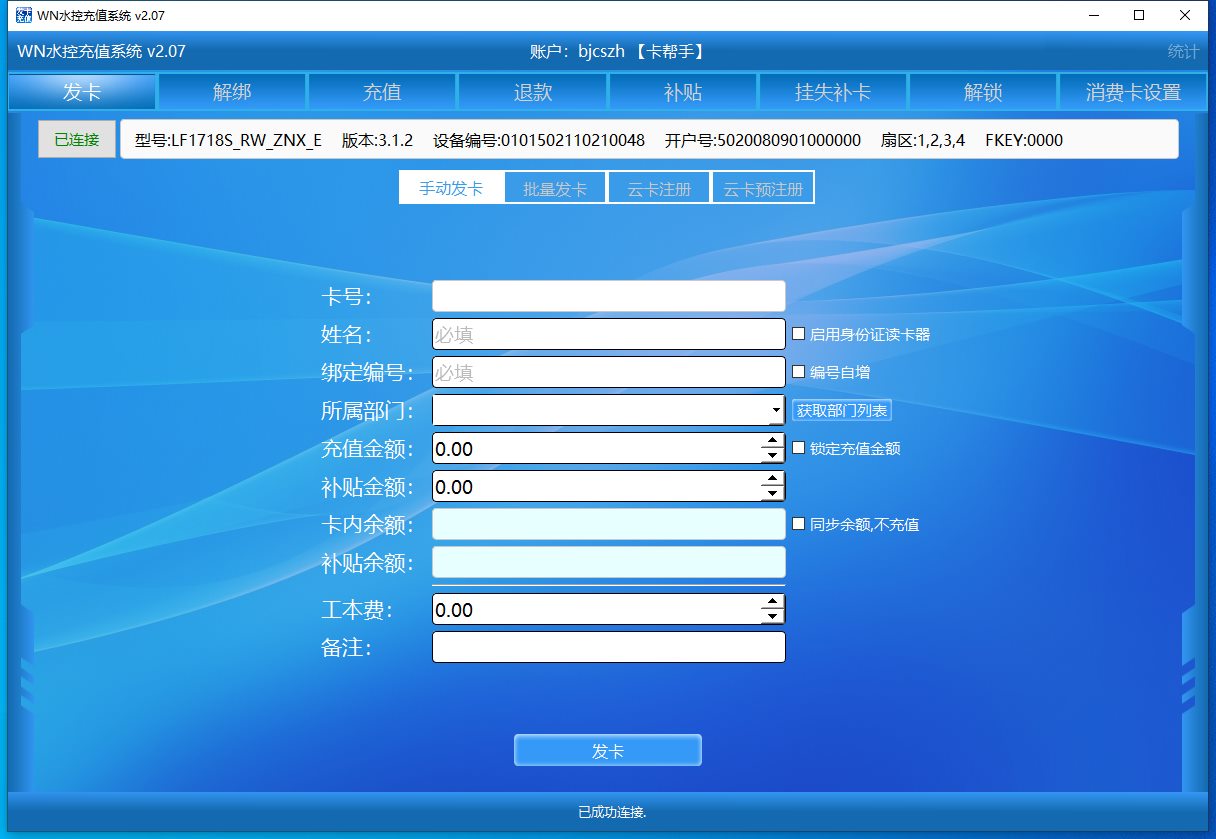
Task: Click into the 姓名 input field
Action: [608, 334]
